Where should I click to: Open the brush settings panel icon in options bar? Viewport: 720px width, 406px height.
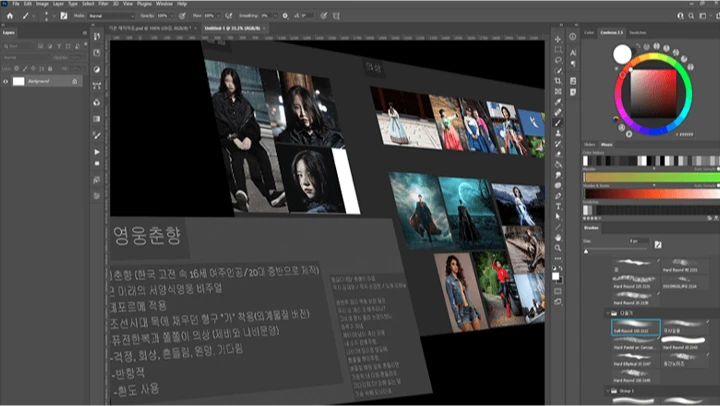(64, 16)
